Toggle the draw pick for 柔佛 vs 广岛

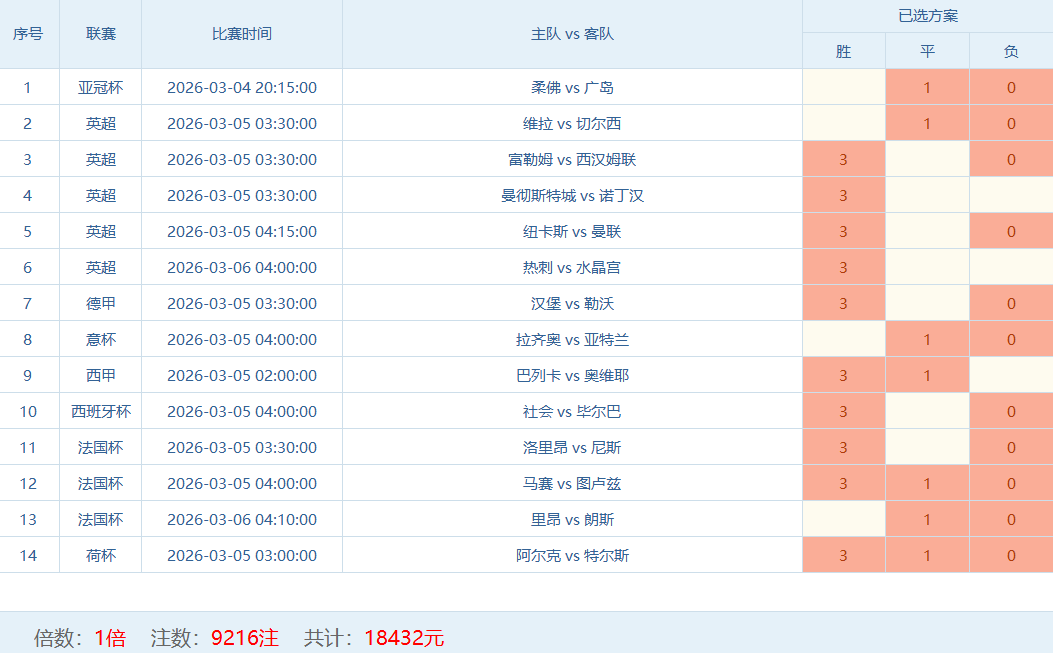point(927,87)
